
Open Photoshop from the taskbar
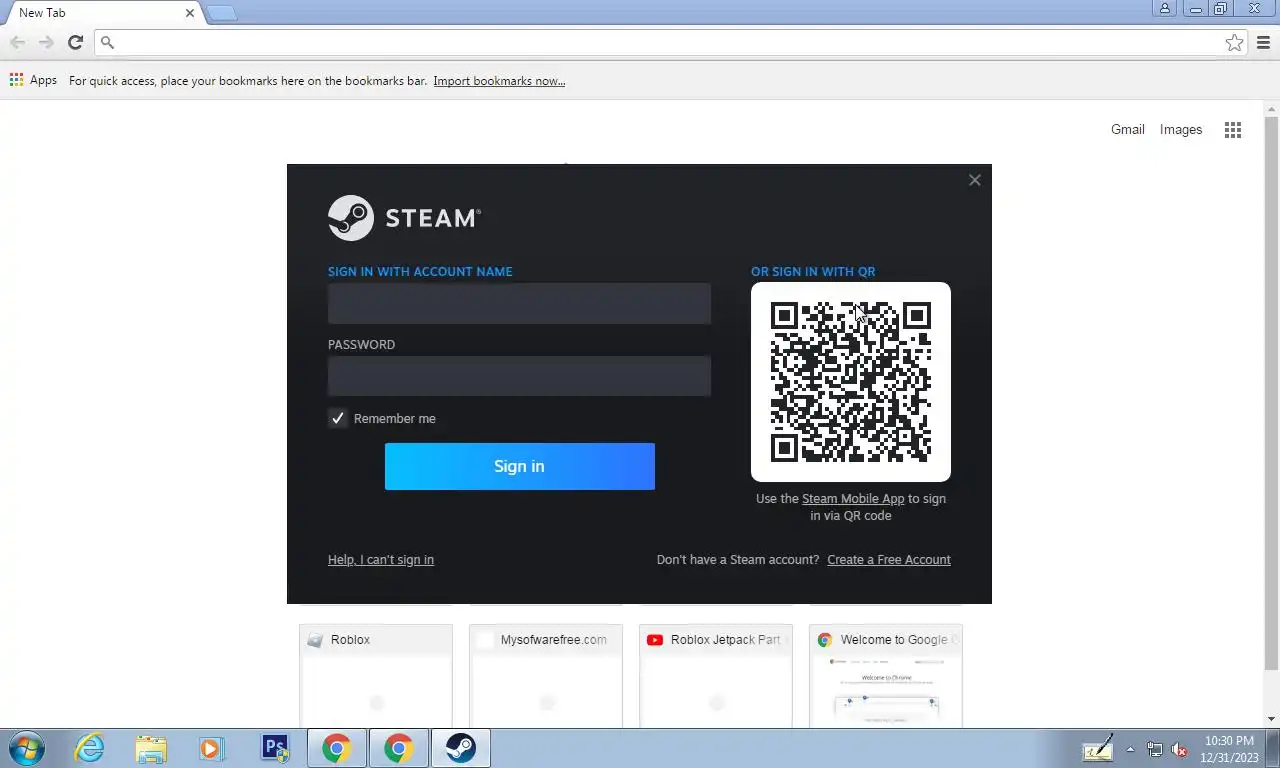pyautogui.click(x=274, y=748)
